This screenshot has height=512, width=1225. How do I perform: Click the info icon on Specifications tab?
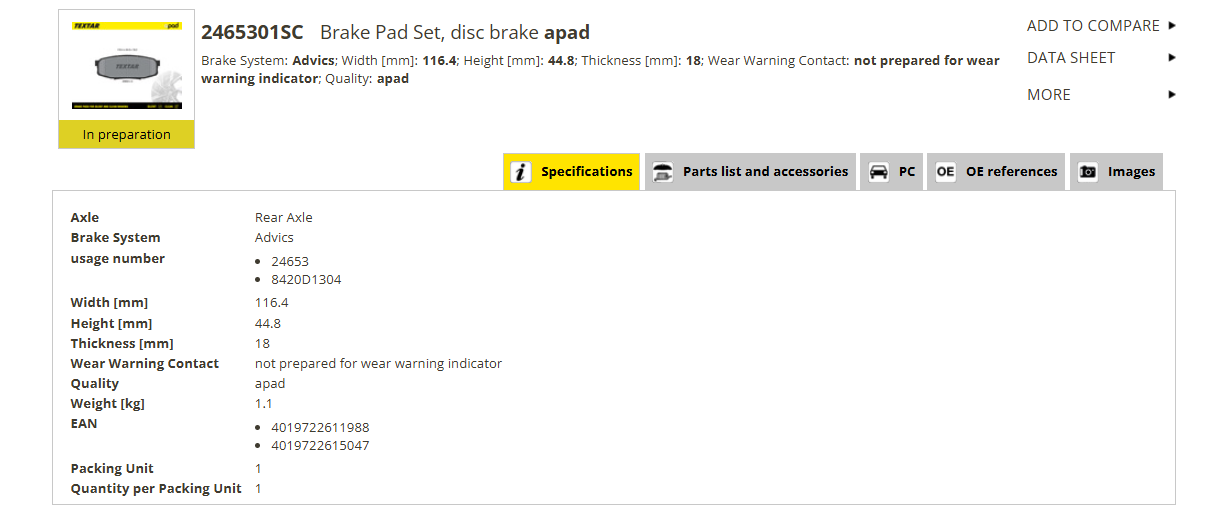[521, 172]
